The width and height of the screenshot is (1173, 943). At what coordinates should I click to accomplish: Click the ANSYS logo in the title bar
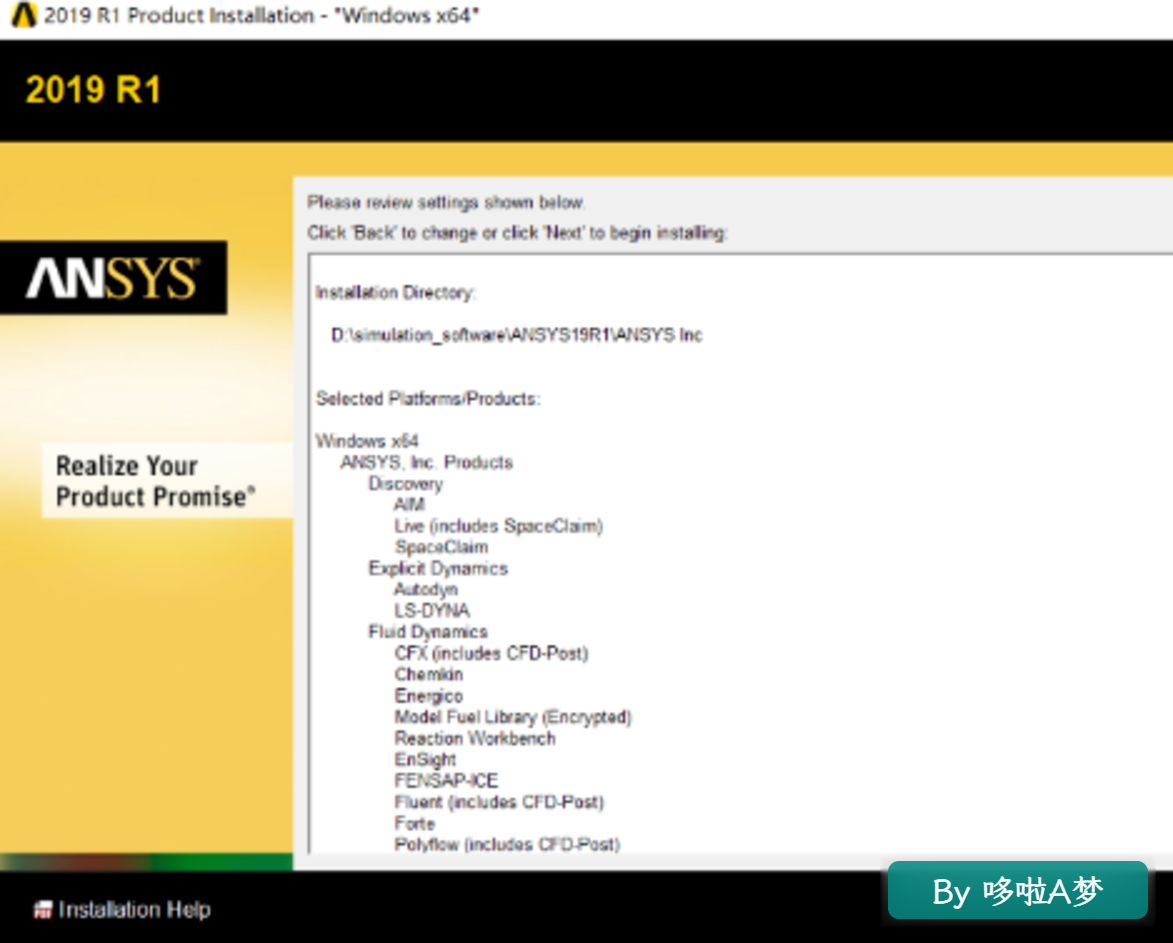pos(23,15)
